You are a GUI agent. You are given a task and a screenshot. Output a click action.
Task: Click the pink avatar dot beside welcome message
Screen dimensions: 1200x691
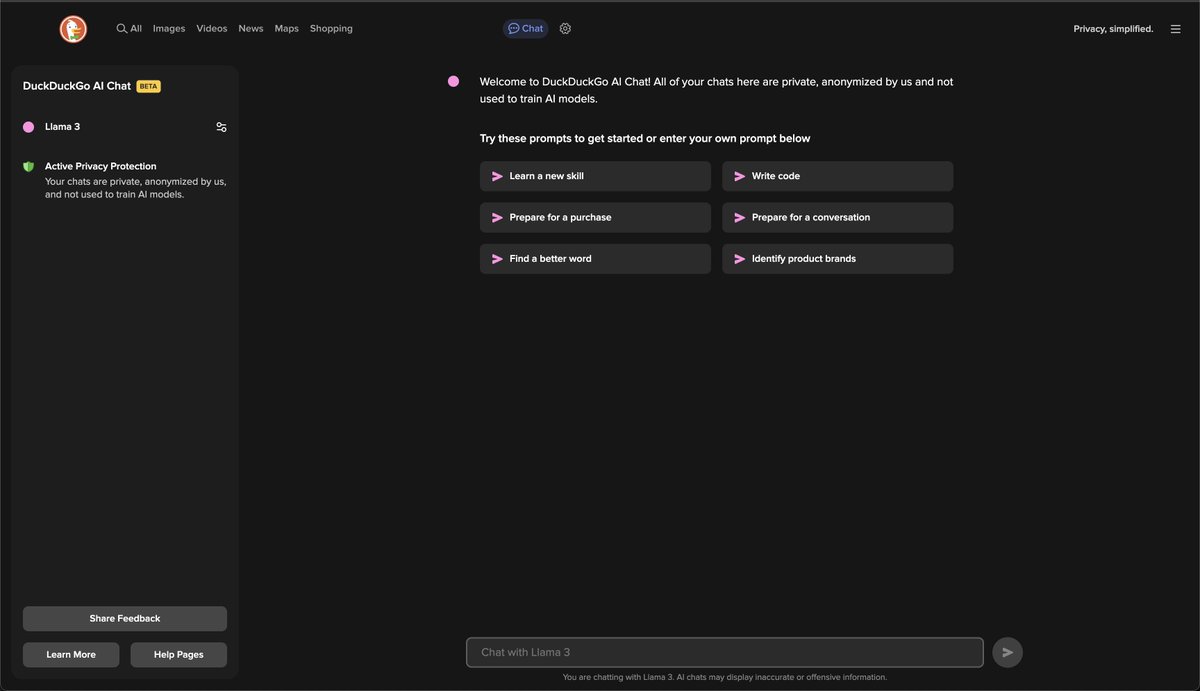point(454,82)
